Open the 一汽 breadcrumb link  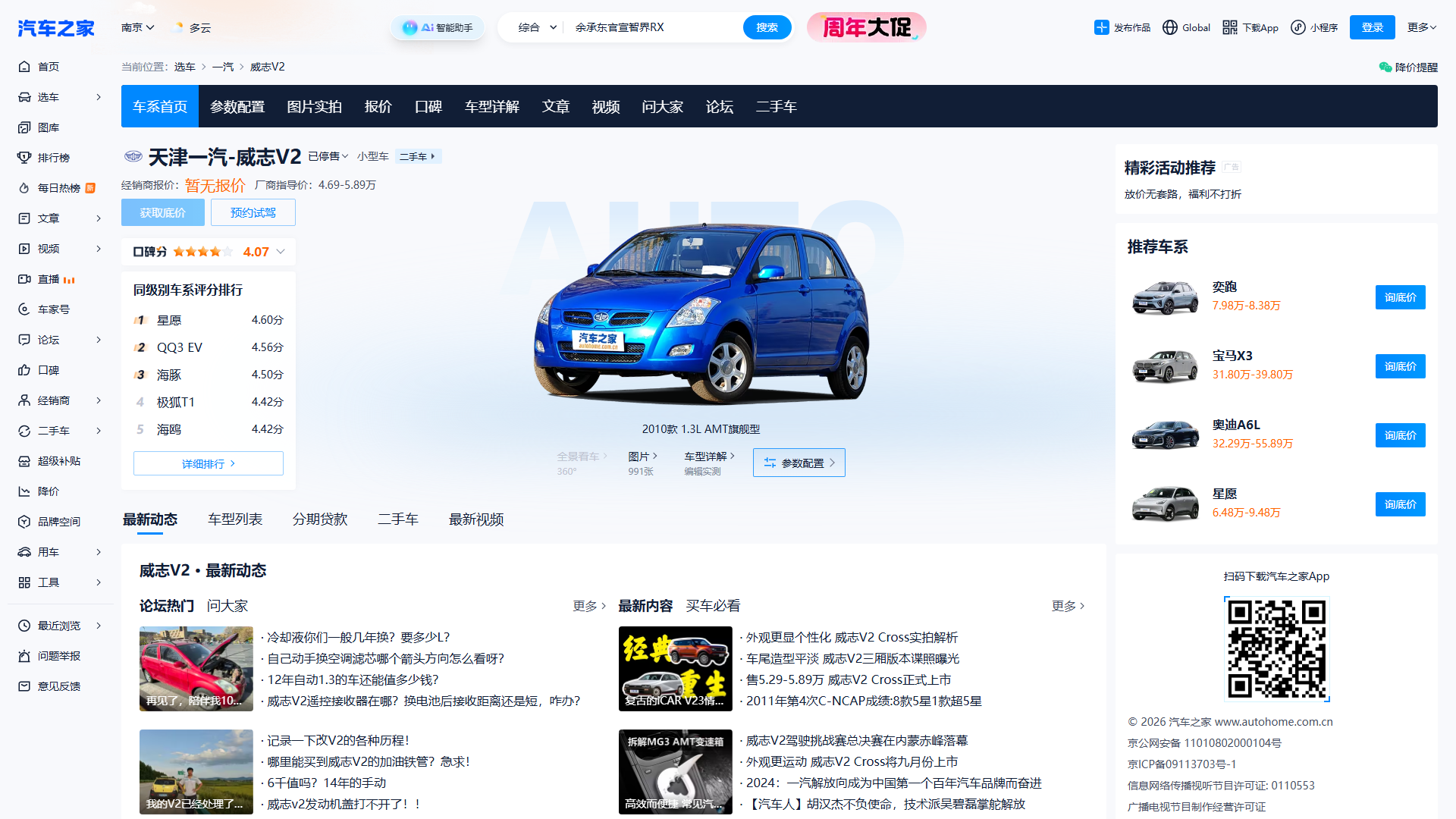(x=223, y=67)
